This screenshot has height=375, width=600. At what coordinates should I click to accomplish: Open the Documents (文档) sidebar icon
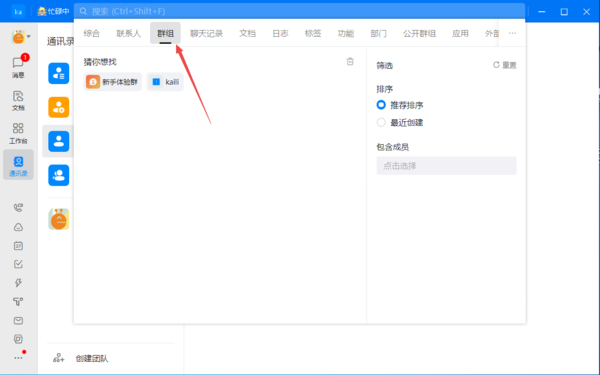click(18, 101)
